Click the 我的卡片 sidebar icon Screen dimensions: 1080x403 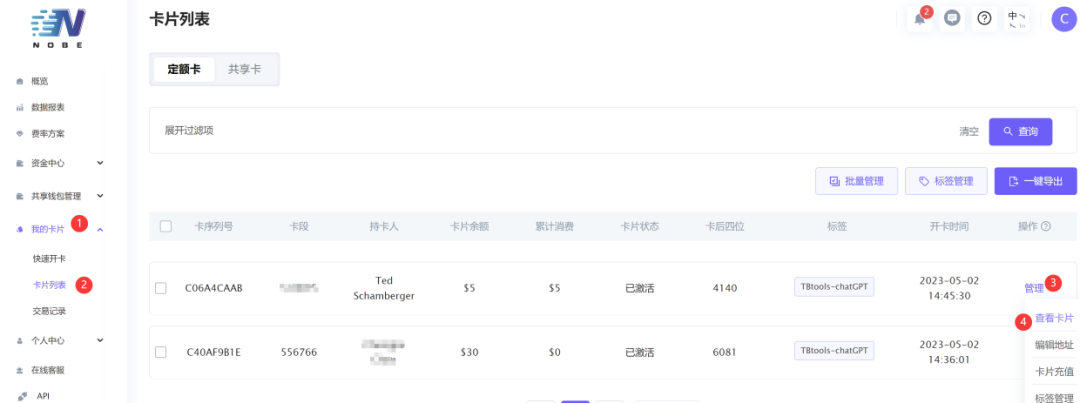click(x=19, y=229)
